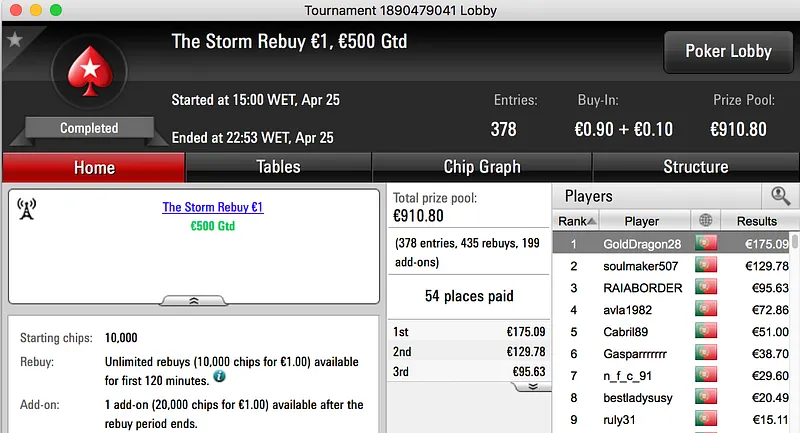The width and height of the screenshot is (800, 433).
Task: Switch to the Tables tab
Action: pyautogui.click(x=278, y=167)
